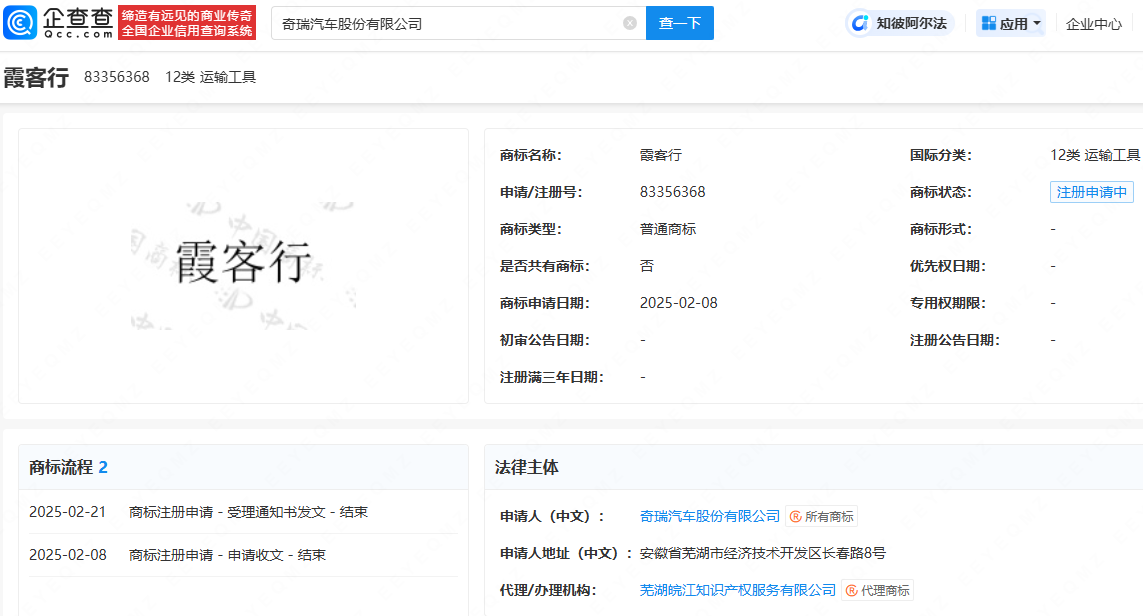The width and height of the screenshot is (1143, 616).
Task: Click the 注册申请中 status tag
Action: click(1091, 192)
